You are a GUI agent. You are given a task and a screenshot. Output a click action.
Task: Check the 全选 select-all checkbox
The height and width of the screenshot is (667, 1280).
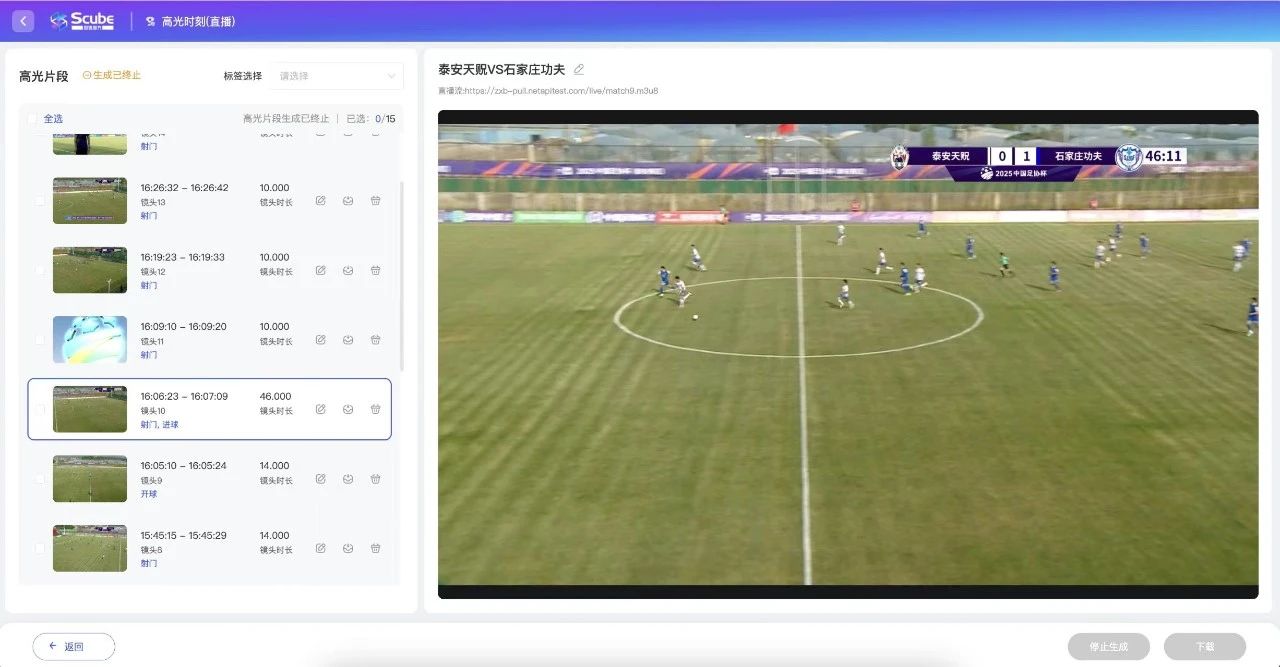click(x=33, y=118)
